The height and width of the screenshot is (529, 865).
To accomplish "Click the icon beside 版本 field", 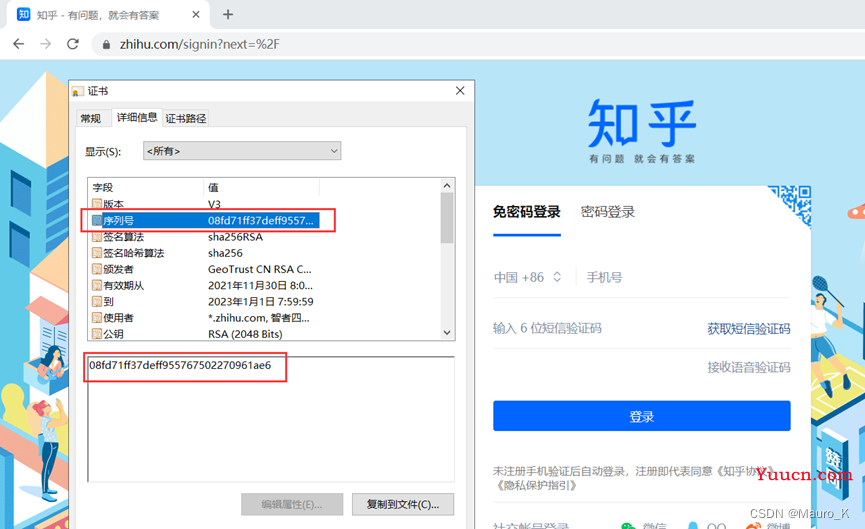I will pyautogui.click(x=97, y=204).
